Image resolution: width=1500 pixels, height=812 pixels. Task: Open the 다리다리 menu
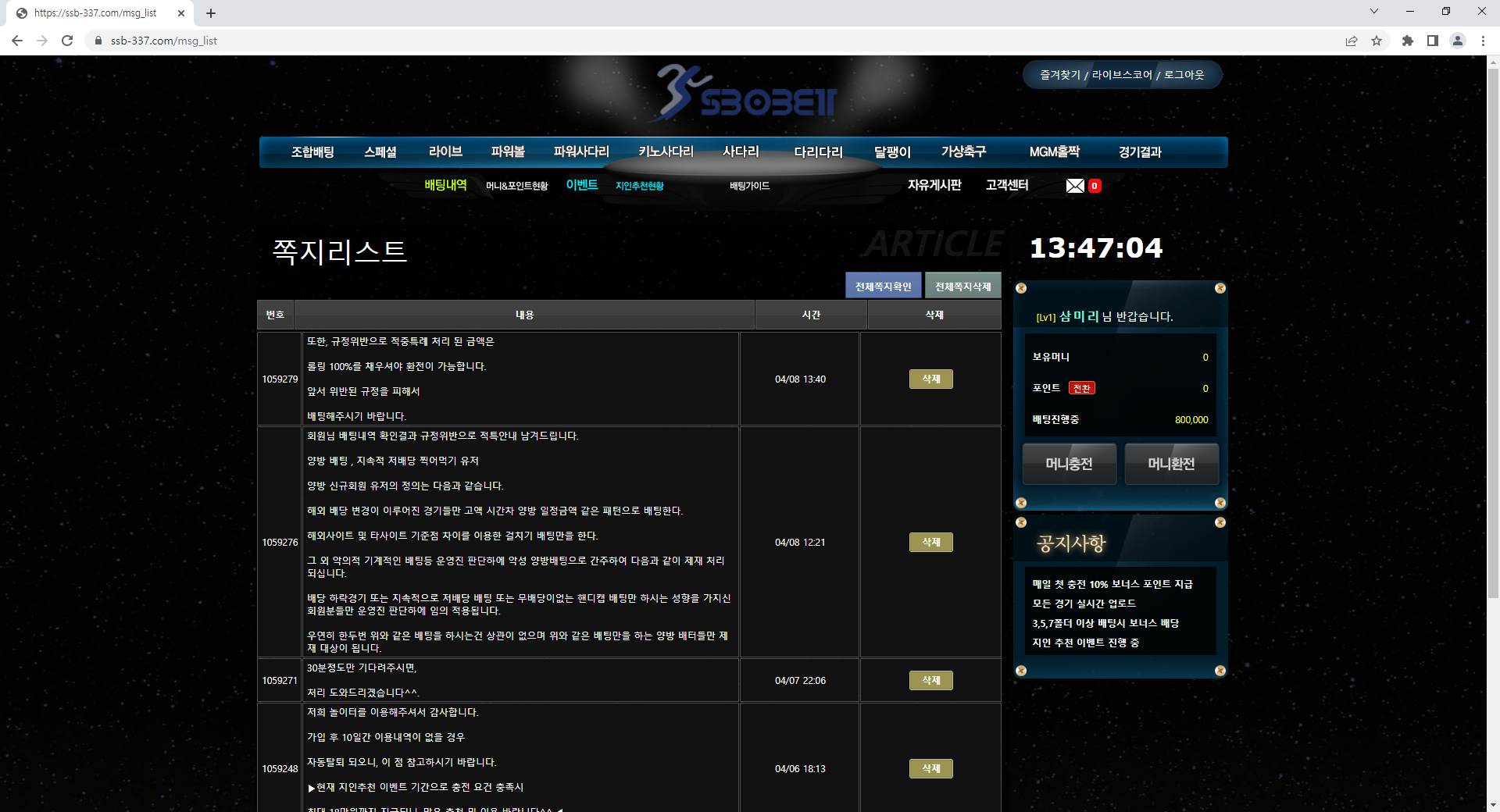[x=818, y=151]
